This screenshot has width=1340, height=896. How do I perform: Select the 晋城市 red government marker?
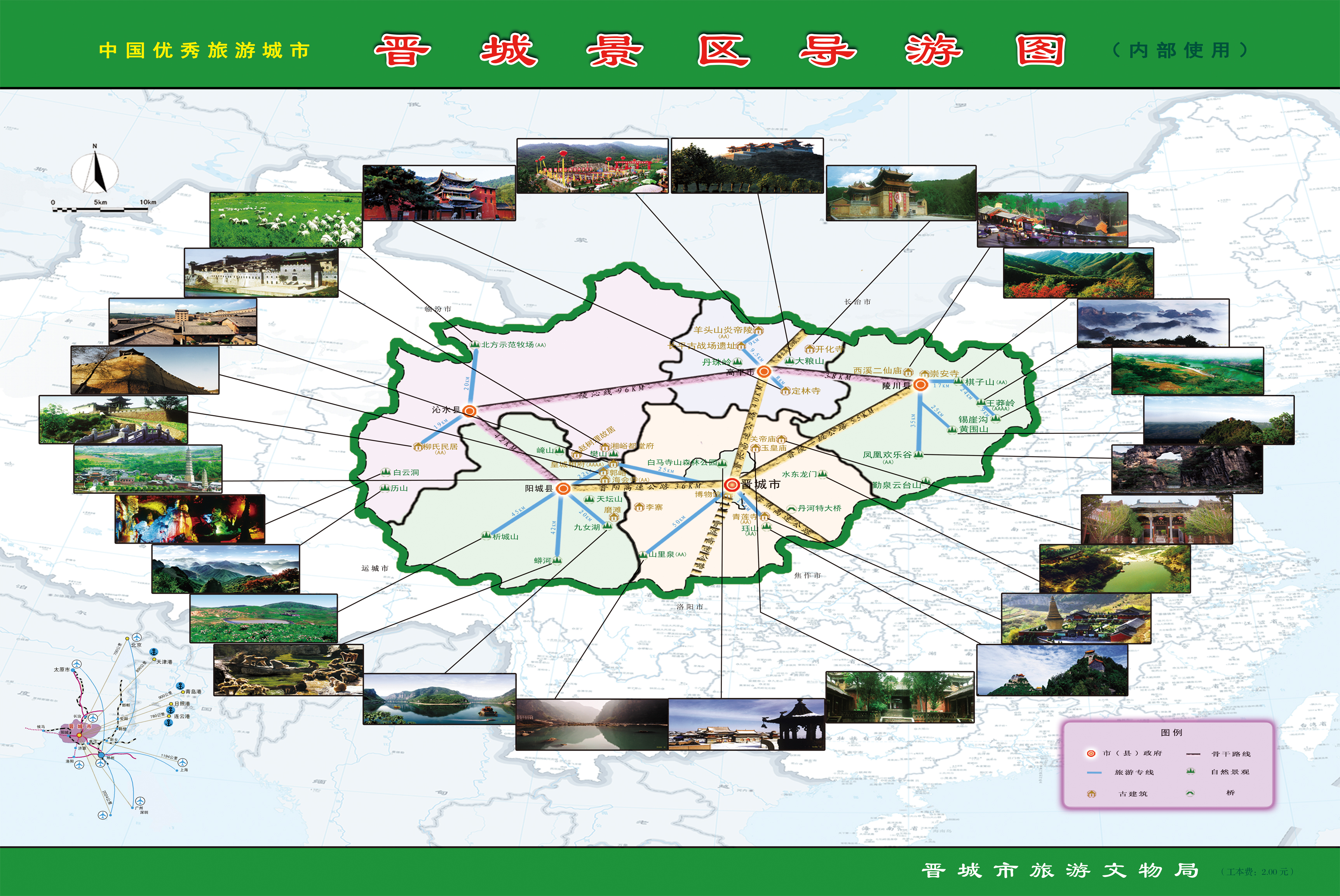click(x=732, y=485)
